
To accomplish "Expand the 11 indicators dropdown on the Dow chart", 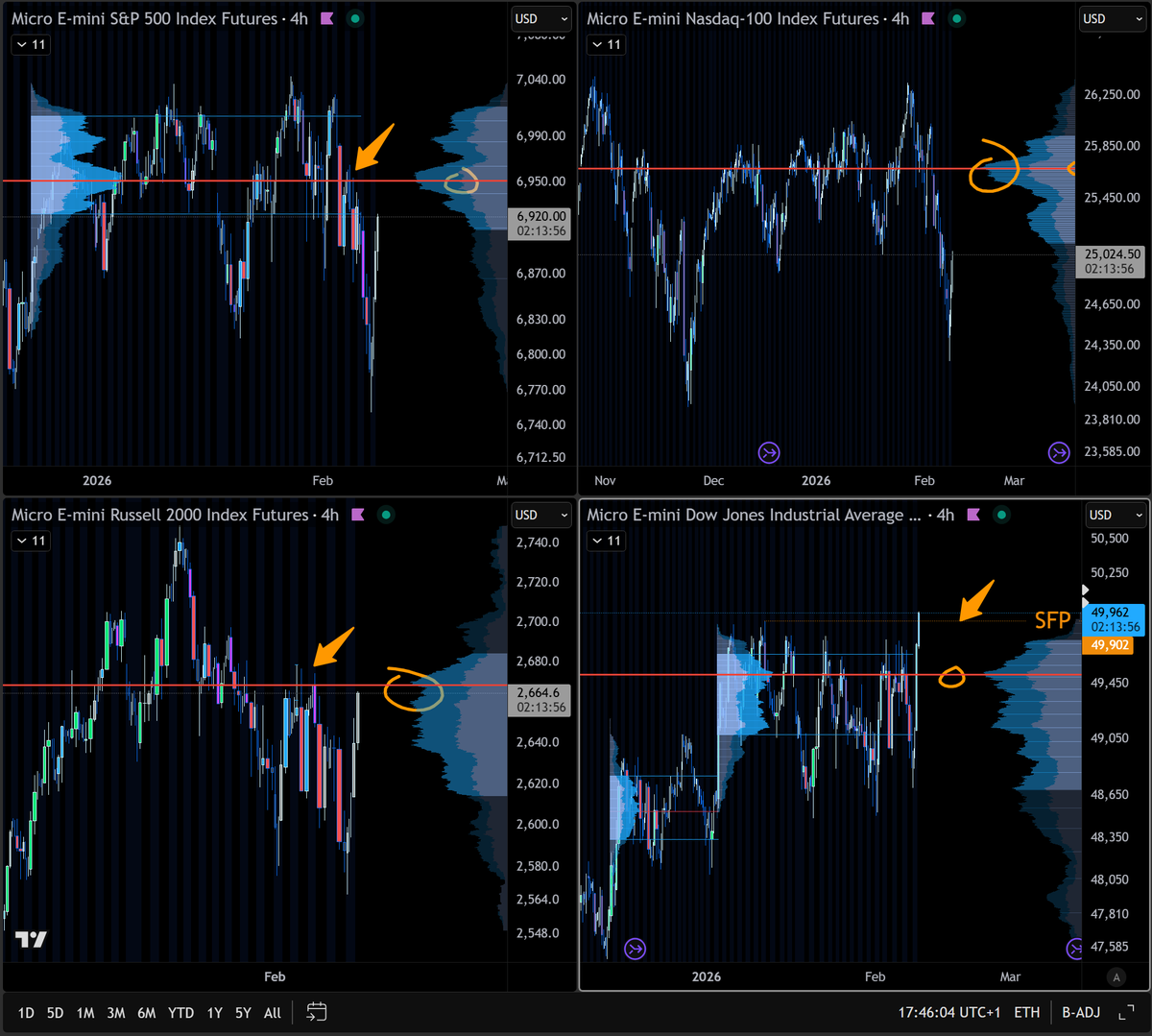I will [x=606, y=540].
